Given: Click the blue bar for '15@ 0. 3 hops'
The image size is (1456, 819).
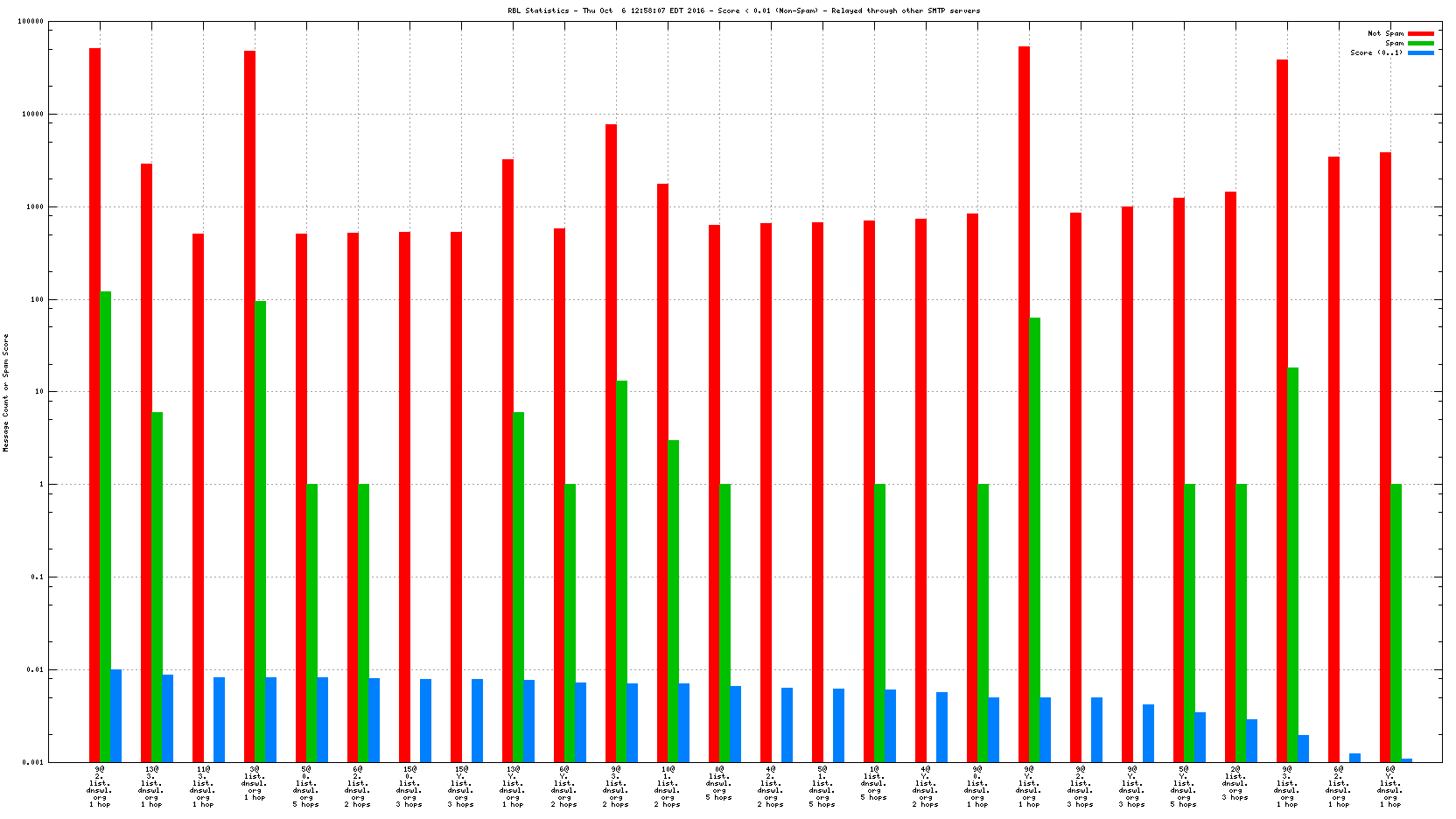Looking at the screenshot, I should (x=425, y=719).
